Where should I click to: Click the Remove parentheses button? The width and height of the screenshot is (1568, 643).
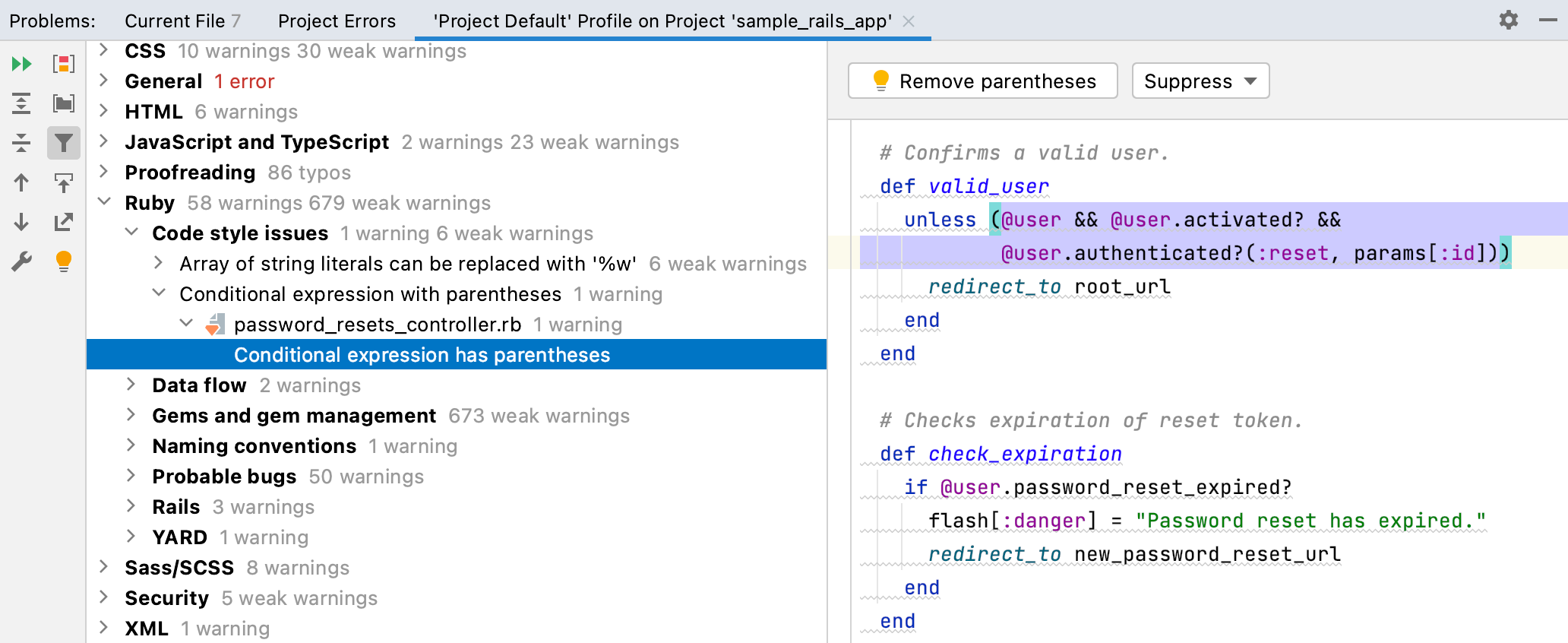[x=982, y=81]
